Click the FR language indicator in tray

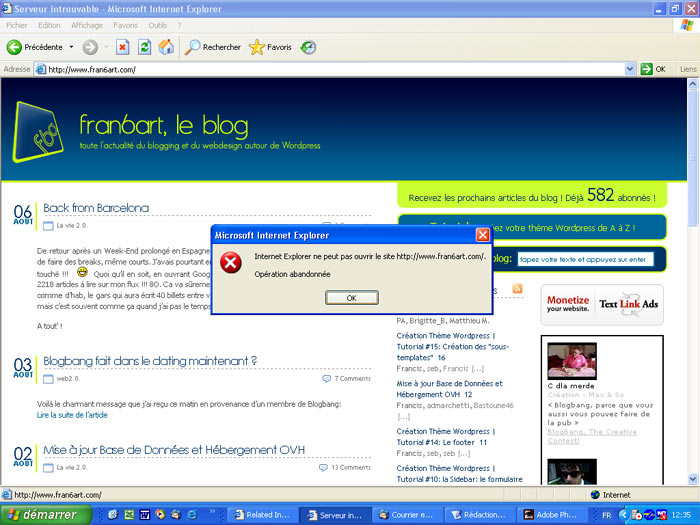607,515
